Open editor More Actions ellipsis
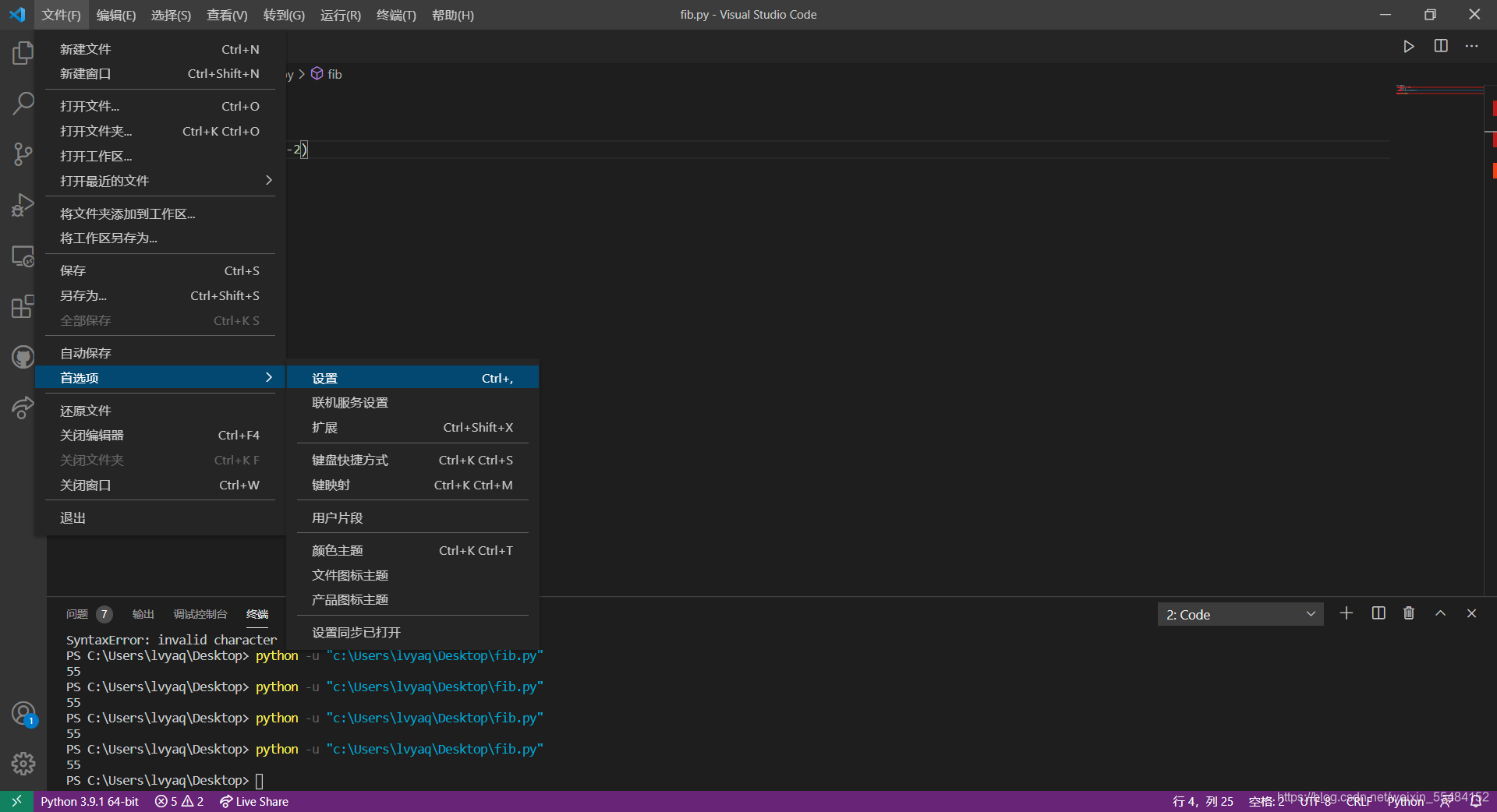This screenshot has width=1497, height=812. coord(1471,47)
